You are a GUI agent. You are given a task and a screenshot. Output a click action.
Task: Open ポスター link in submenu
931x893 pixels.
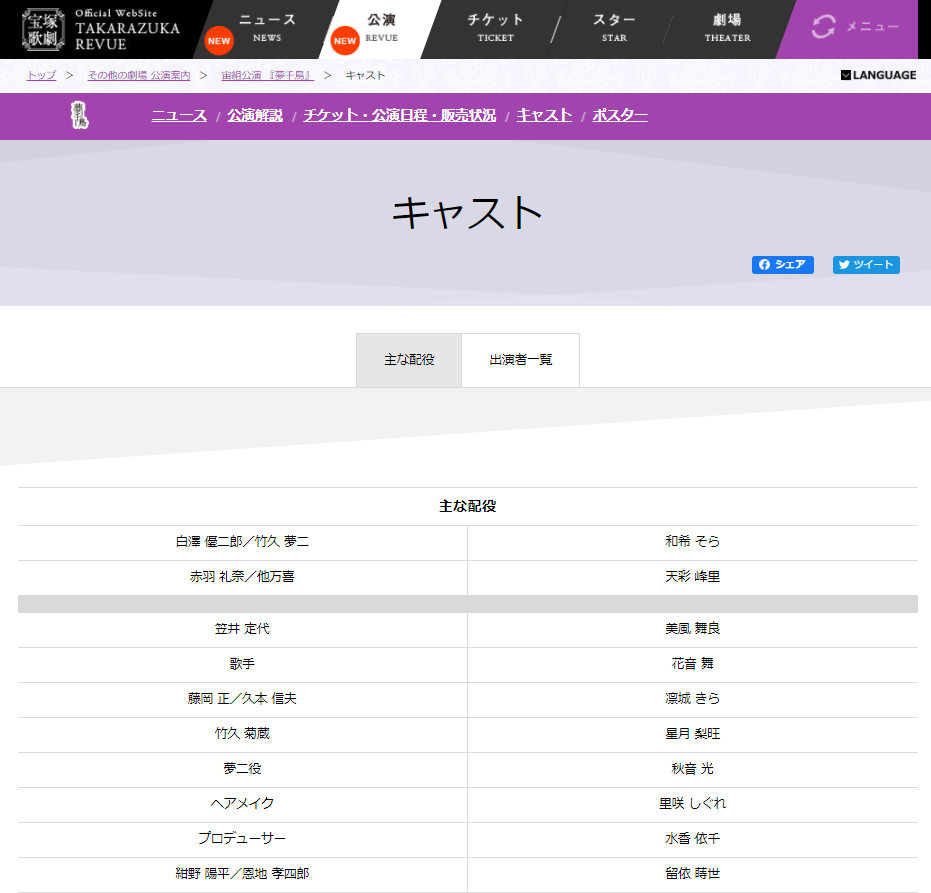point(620,116)
